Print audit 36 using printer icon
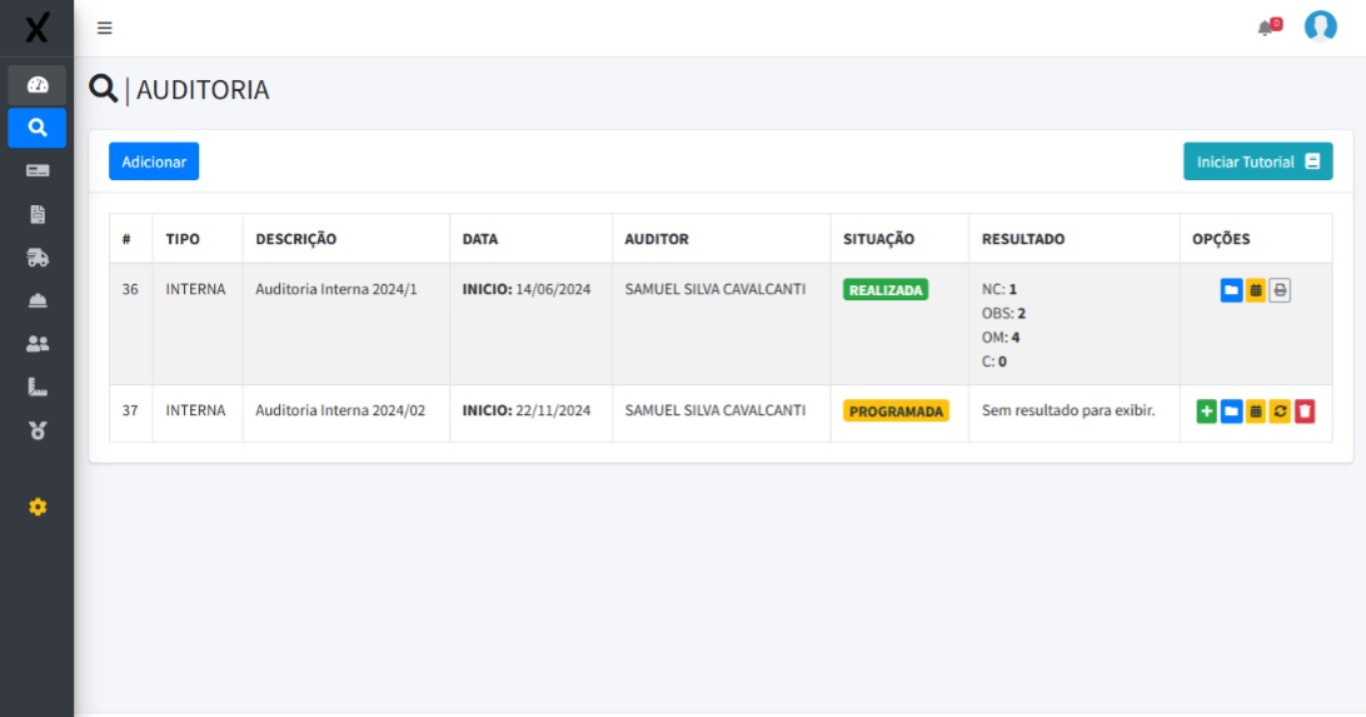The image size is (1366, 717). [1280, 291]
